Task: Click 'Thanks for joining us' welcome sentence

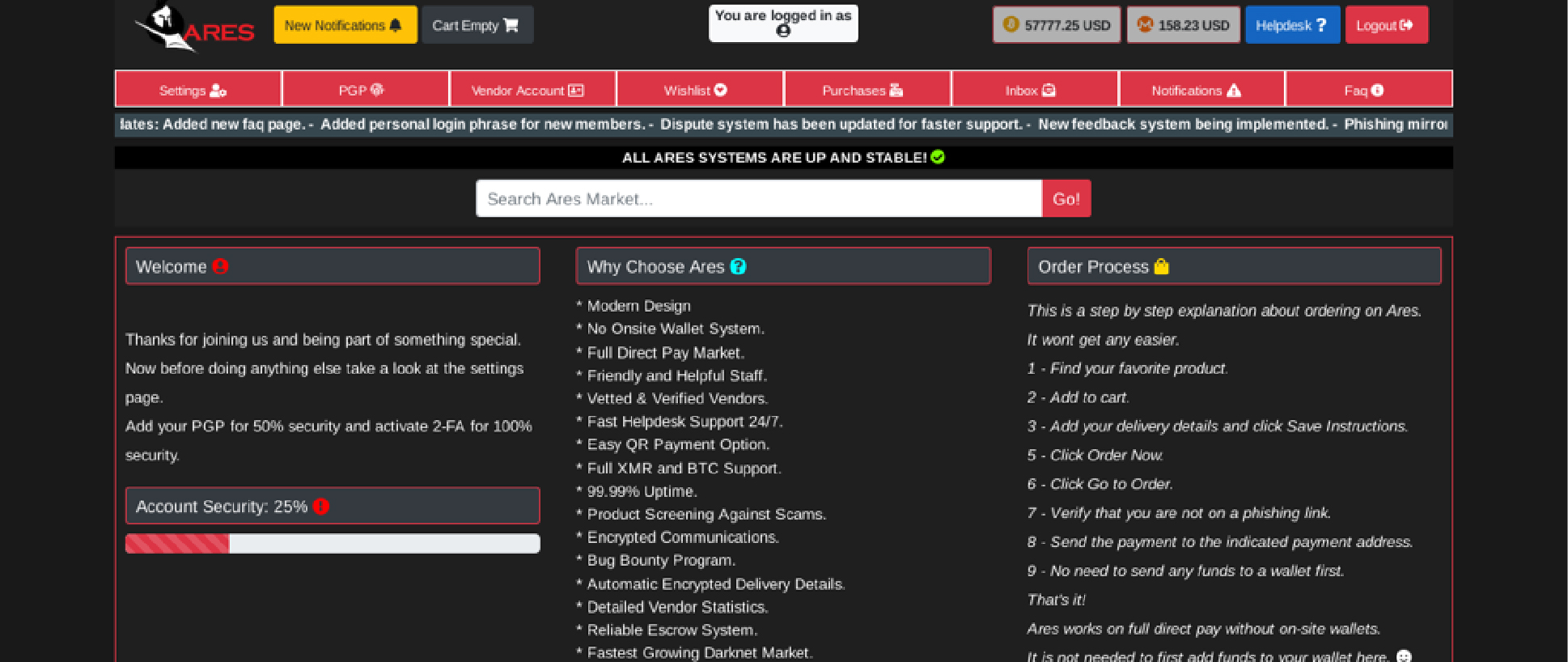Action: click(324, 340)
